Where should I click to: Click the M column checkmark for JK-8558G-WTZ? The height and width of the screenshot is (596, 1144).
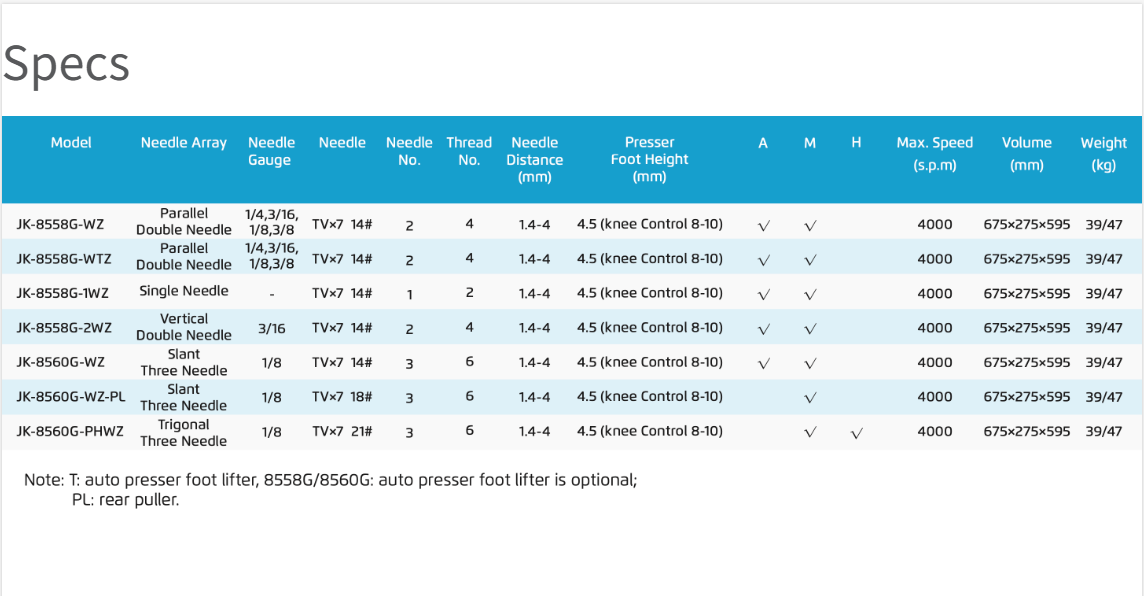tap(810, 260)
